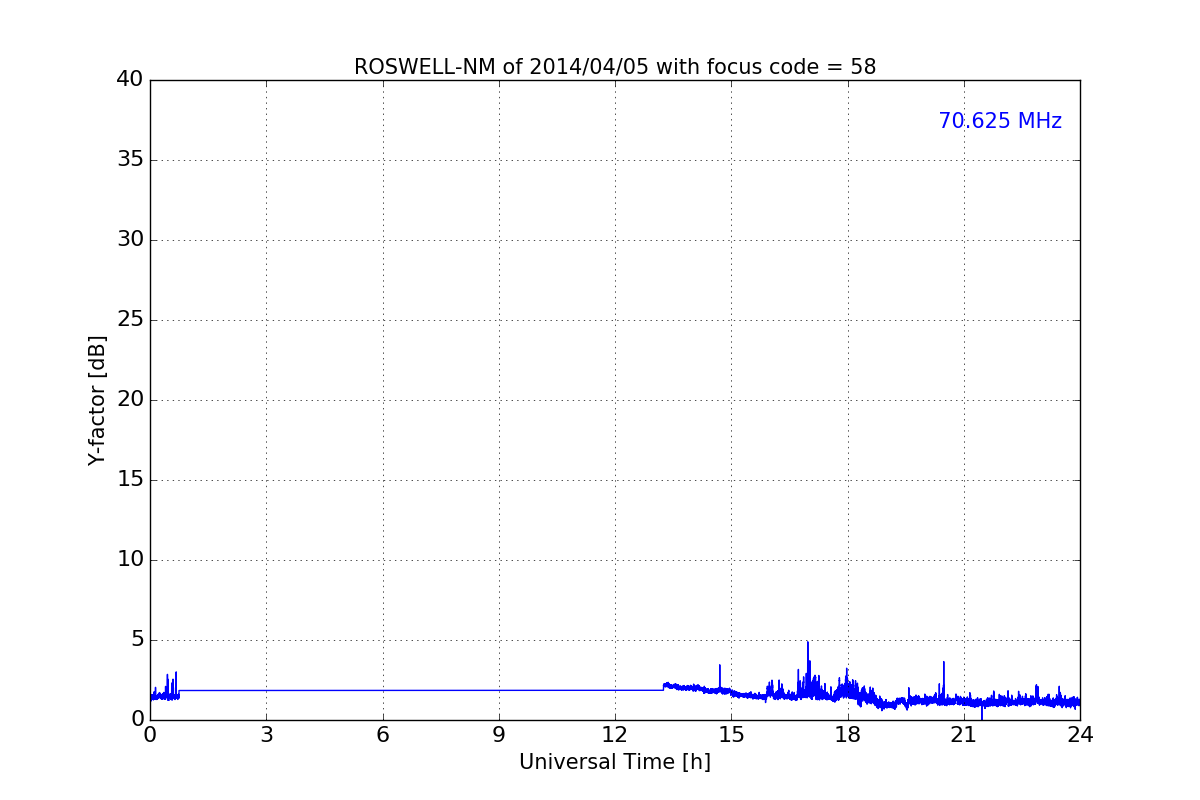Click the y-axis tick label 30
This screenshot has height=800, width=1200.
(130, 240)
